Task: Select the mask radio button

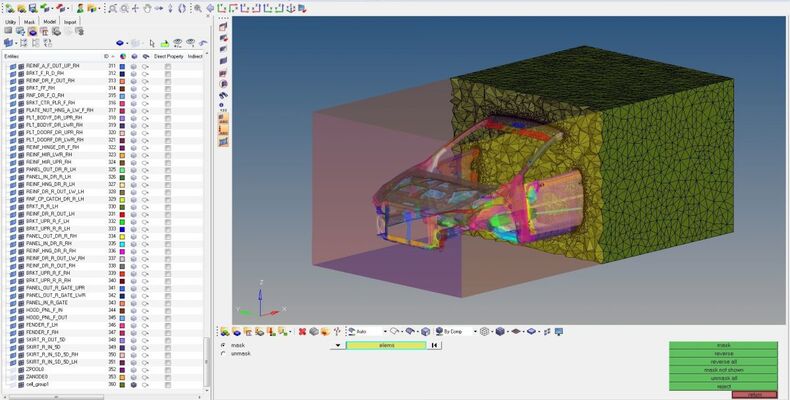Action: [222, 345]
